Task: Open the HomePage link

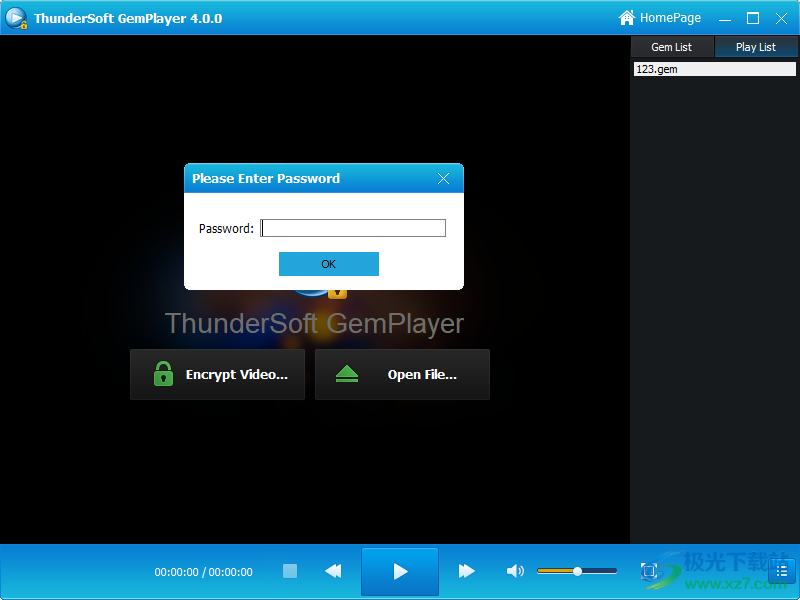Action: tap(660, 18)
